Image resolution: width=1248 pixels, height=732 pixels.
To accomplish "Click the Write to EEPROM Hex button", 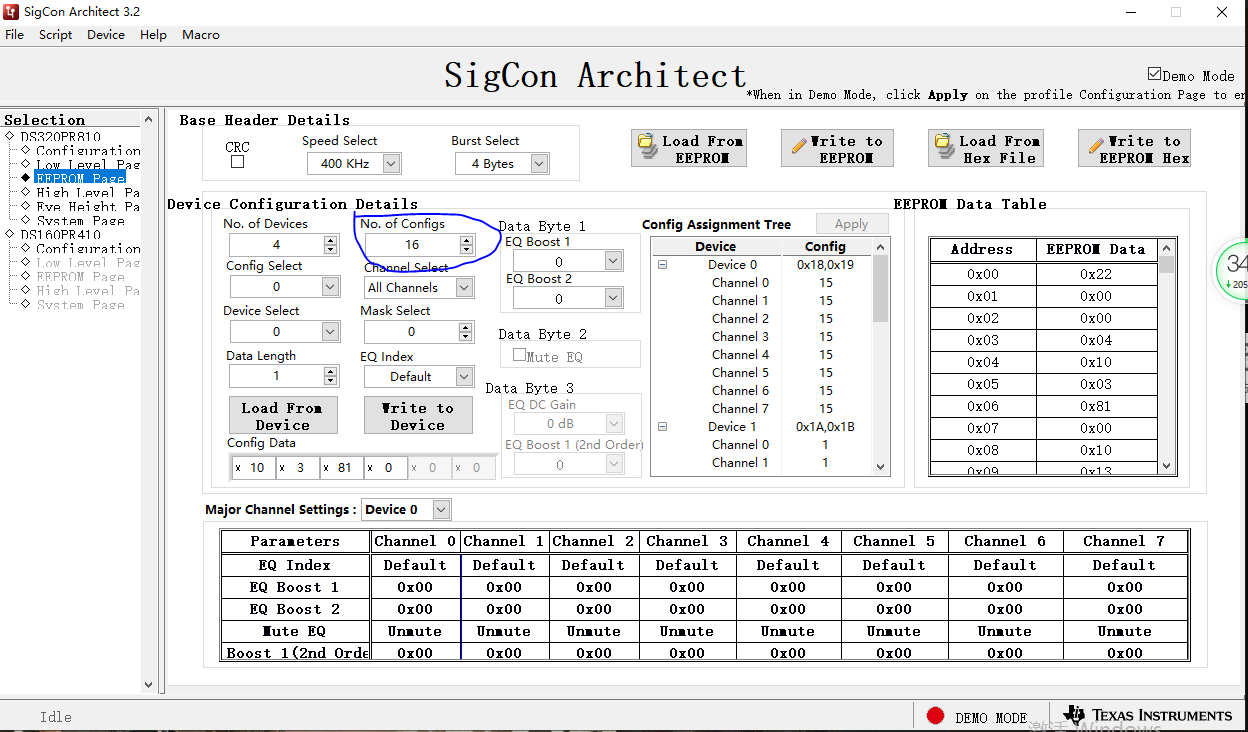I will (x=1135, y=148).
